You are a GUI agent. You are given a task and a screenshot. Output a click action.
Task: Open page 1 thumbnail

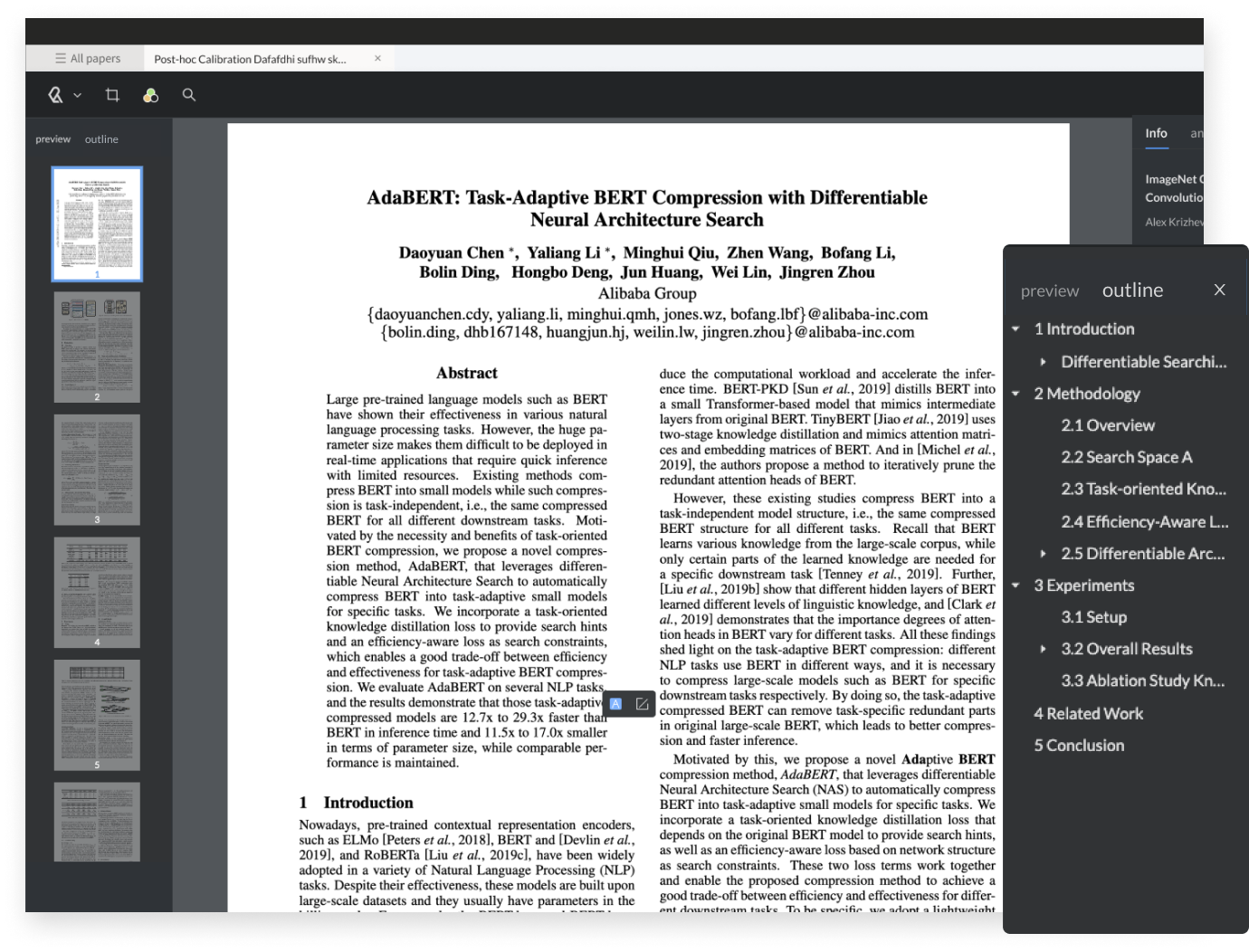97,224
